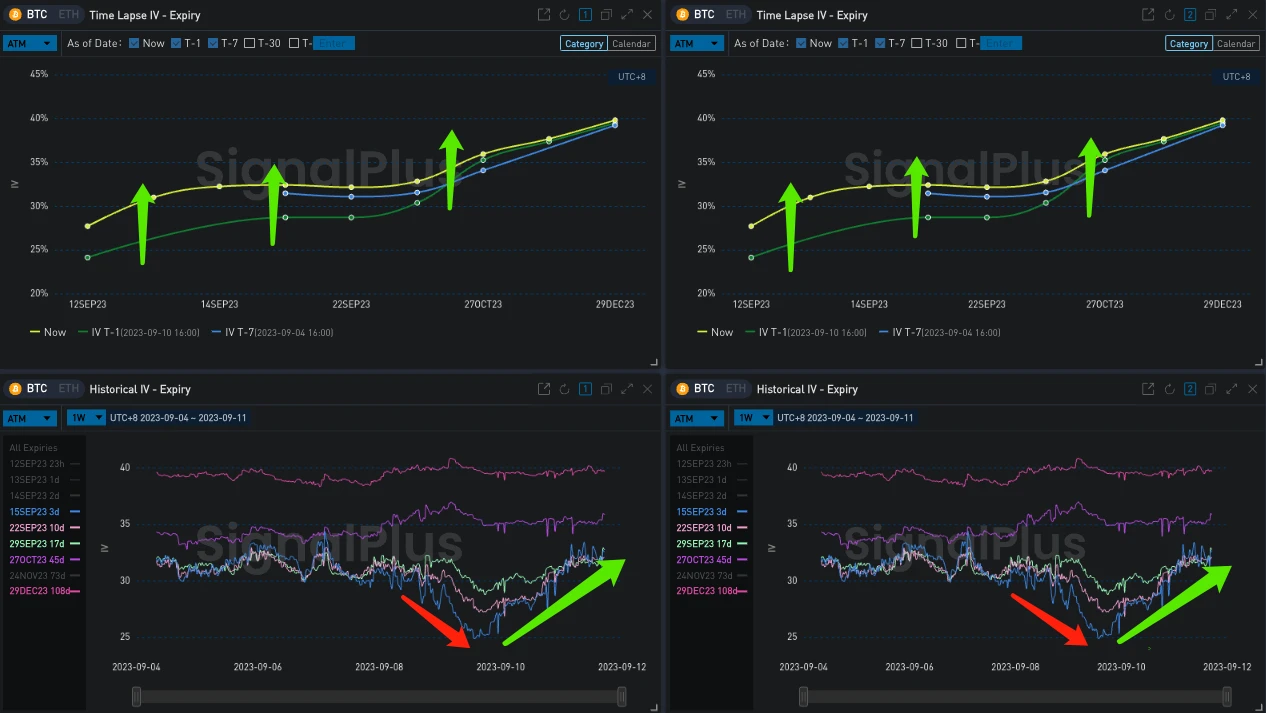Open 1W period dropdown in left Historical IV

pos(85,418)
